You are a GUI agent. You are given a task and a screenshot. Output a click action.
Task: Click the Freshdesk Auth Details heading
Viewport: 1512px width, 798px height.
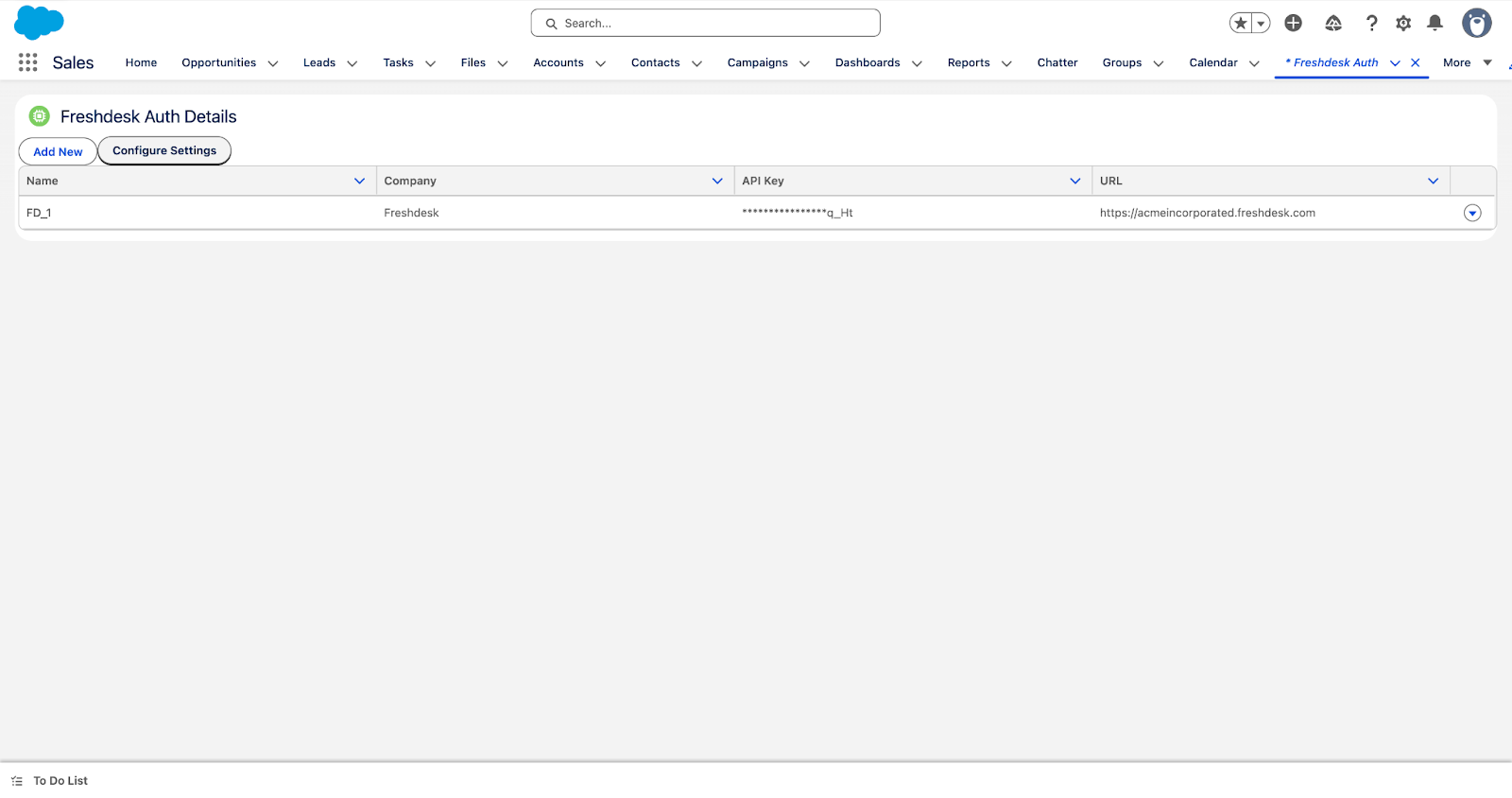pos(148,116)
